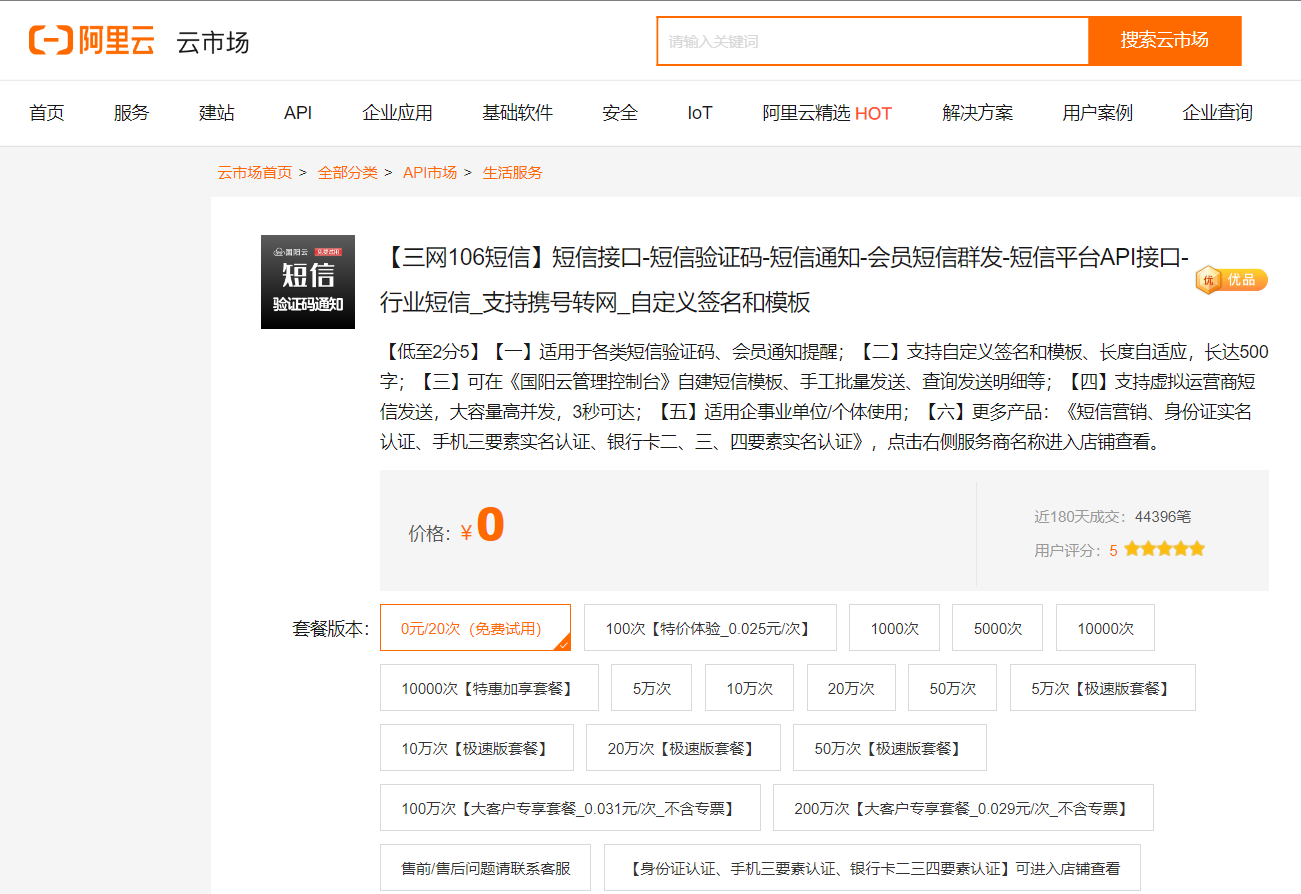1301x894 pixels.
Task: Open the 企业查询 navigation menu
Action: (x=1218, y=113)
